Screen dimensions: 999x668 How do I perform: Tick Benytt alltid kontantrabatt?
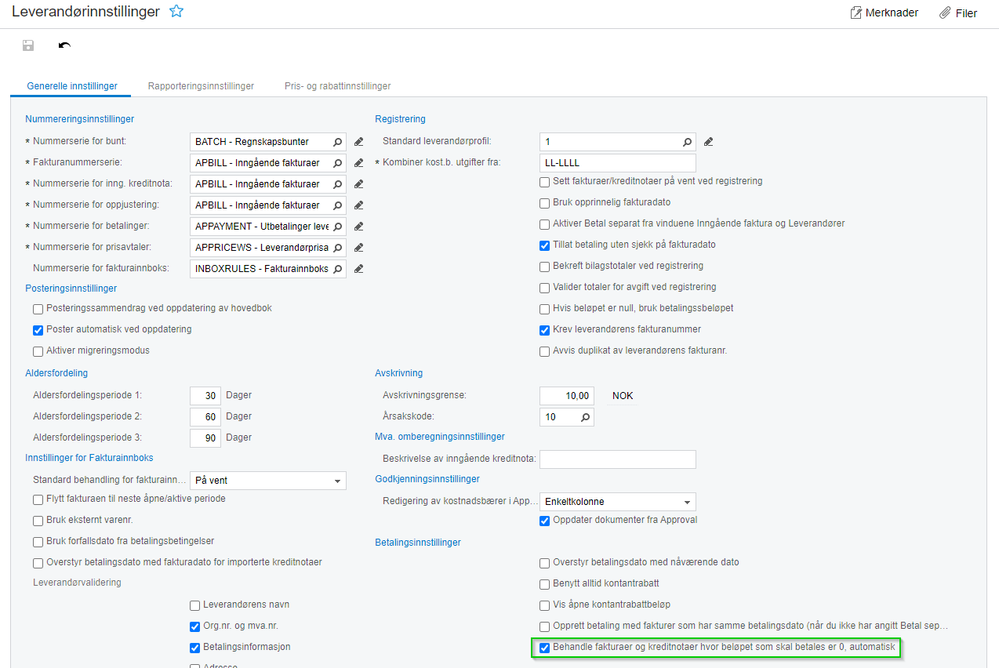545,584
